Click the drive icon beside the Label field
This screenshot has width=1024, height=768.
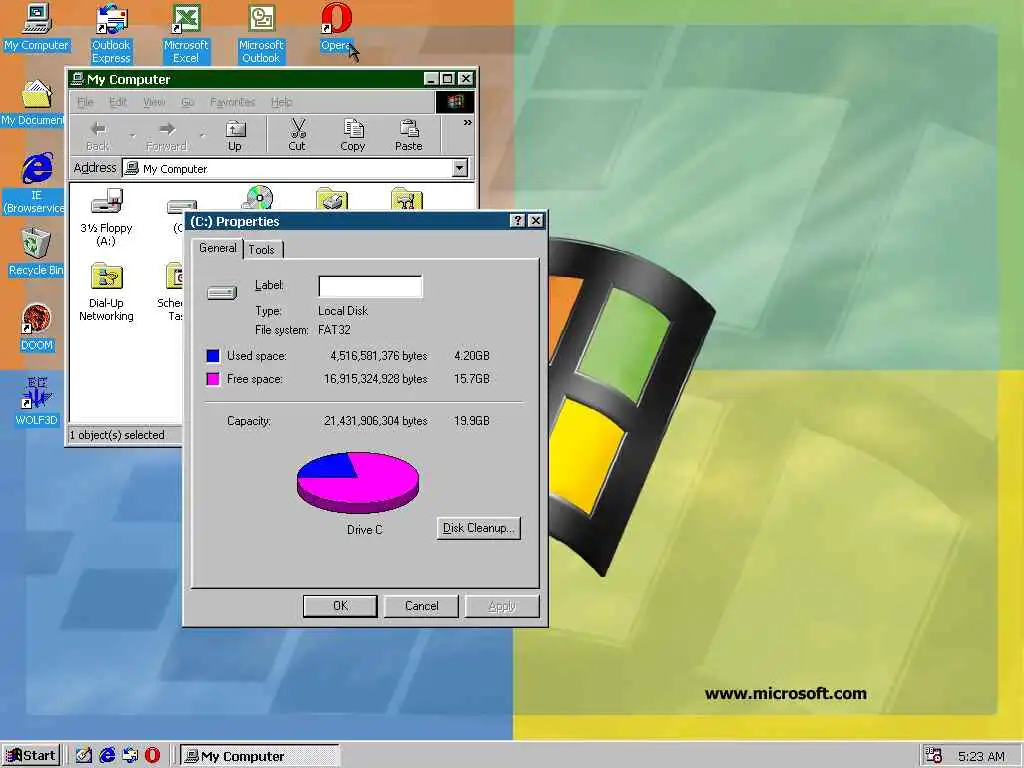(222, 293)
